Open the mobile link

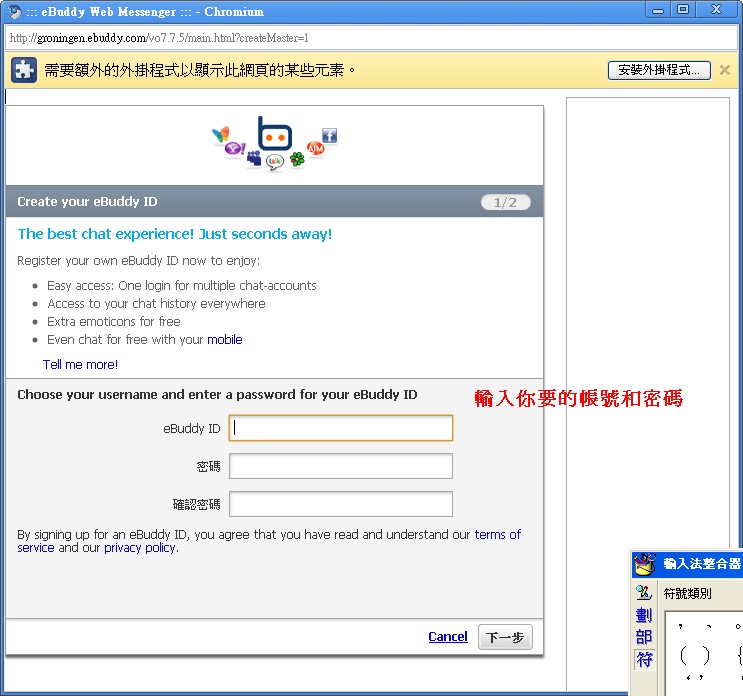(x=225, y=340)
